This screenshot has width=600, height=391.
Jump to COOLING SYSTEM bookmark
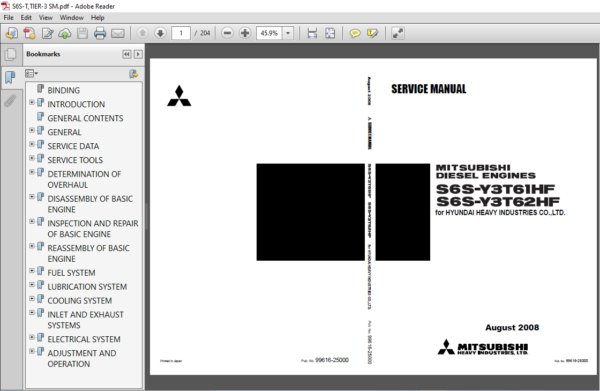pos(80,301)
